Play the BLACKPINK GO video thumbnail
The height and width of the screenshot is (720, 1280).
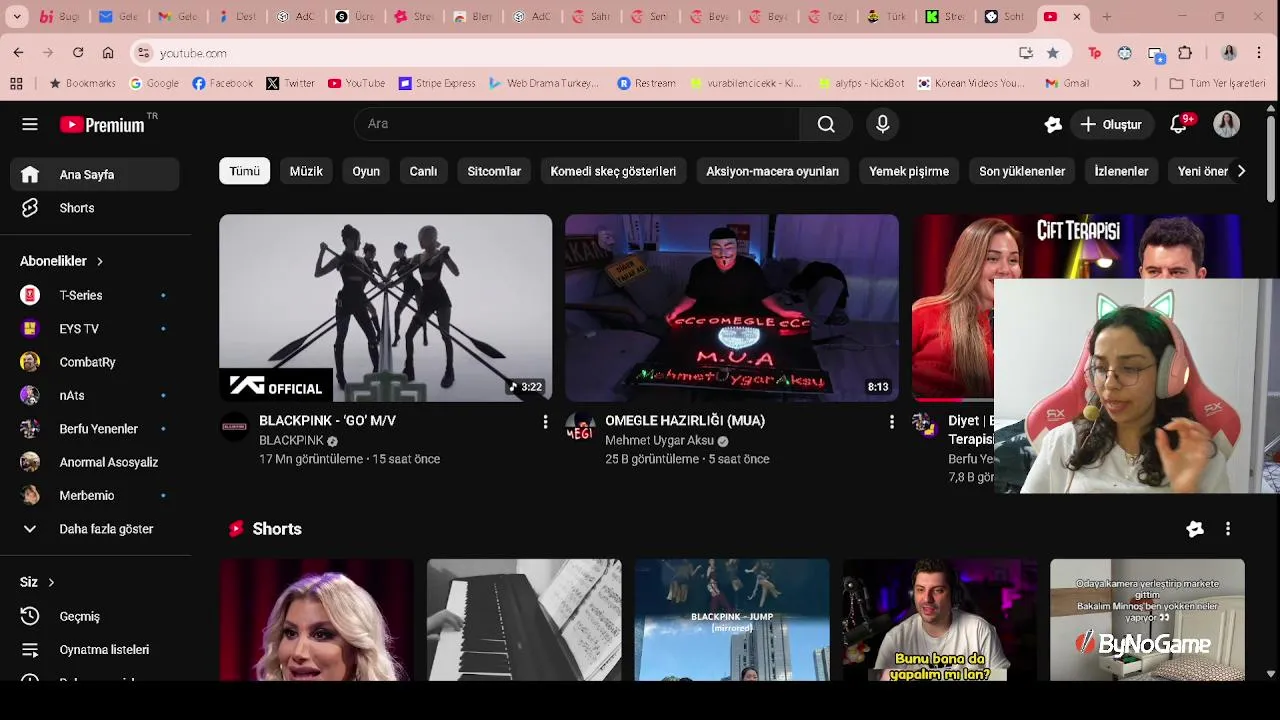coord(385,308)
